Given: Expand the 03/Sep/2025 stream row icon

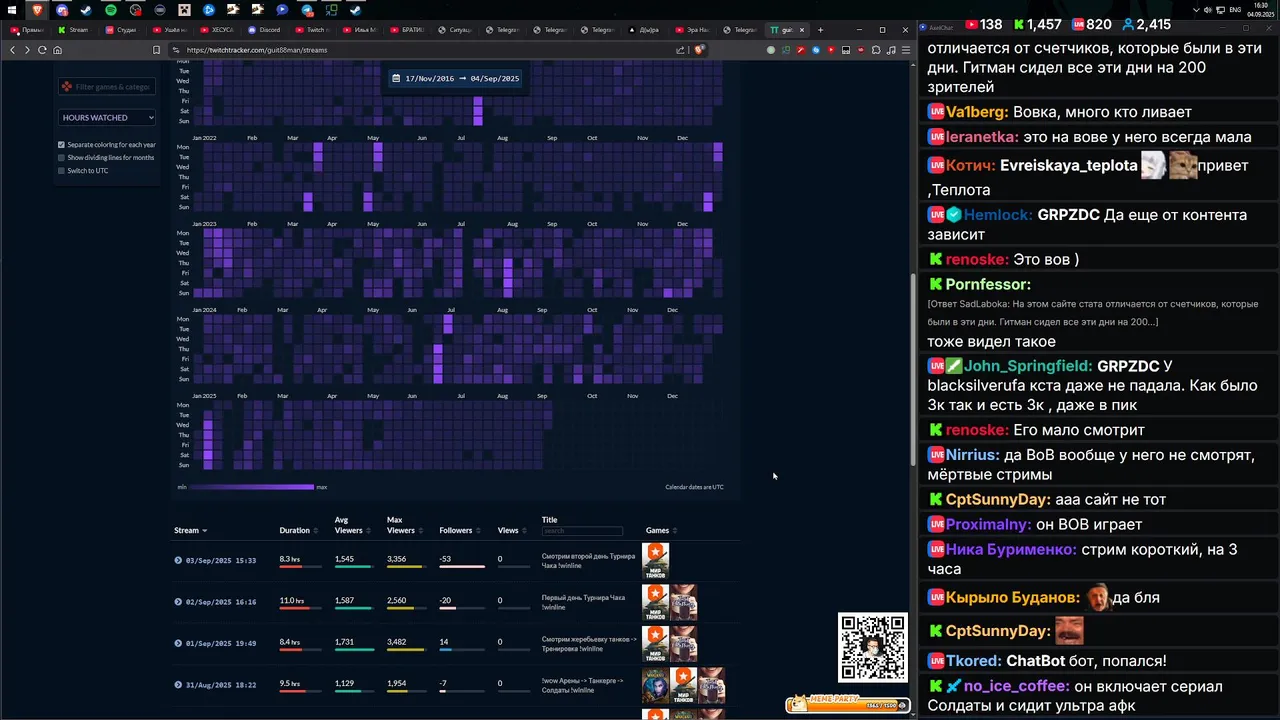Looking at the screenshot, I should (x=178, y=560).
